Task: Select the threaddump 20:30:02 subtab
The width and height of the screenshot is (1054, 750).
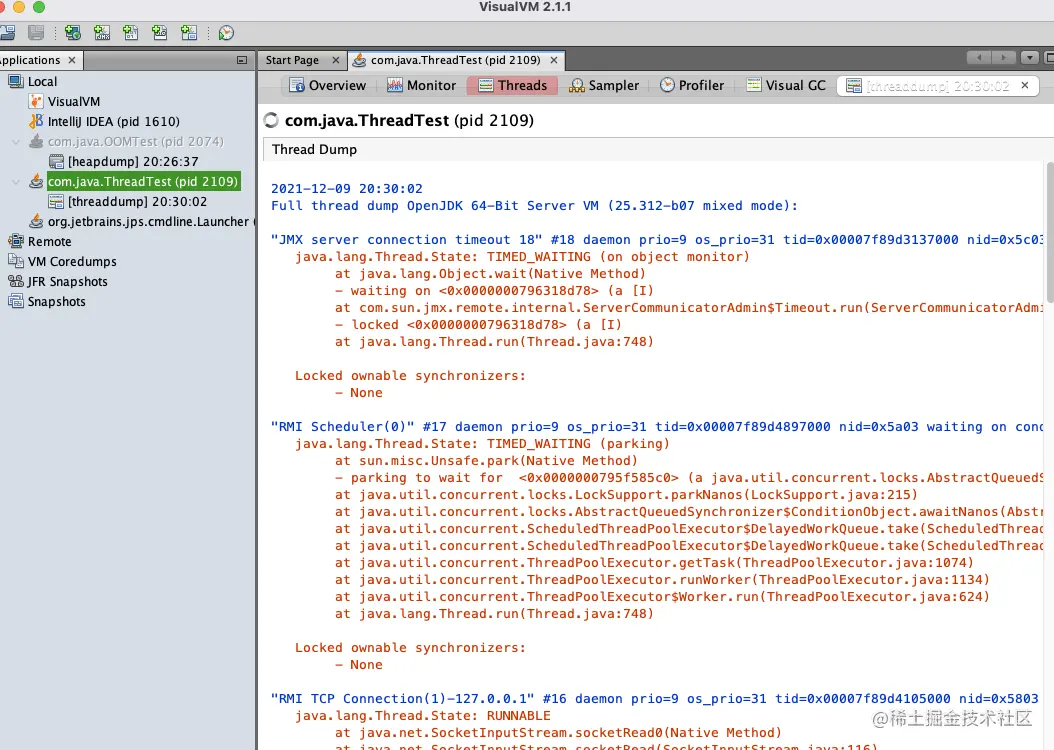Action: pyautogui.click(x=938, y=86)
